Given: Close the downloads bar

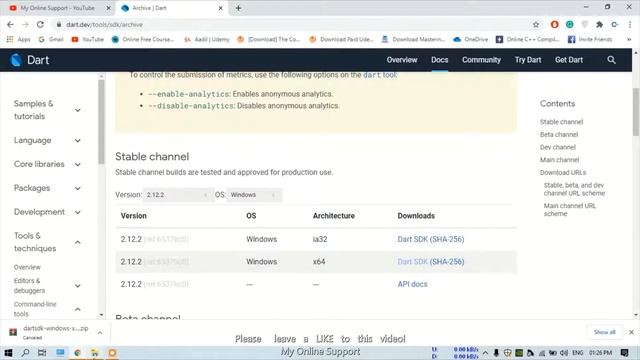Looking at the screenshot, I should pyautogui.click(x=631, y=332).
